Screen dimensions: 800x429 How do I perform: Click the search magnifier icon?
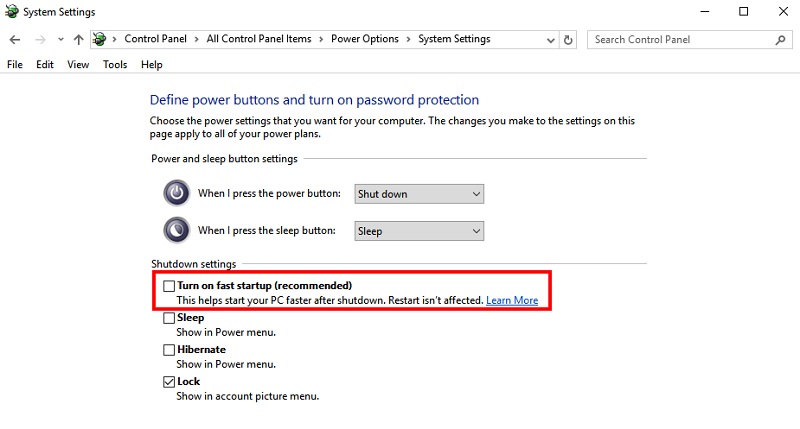pos(780,39)
